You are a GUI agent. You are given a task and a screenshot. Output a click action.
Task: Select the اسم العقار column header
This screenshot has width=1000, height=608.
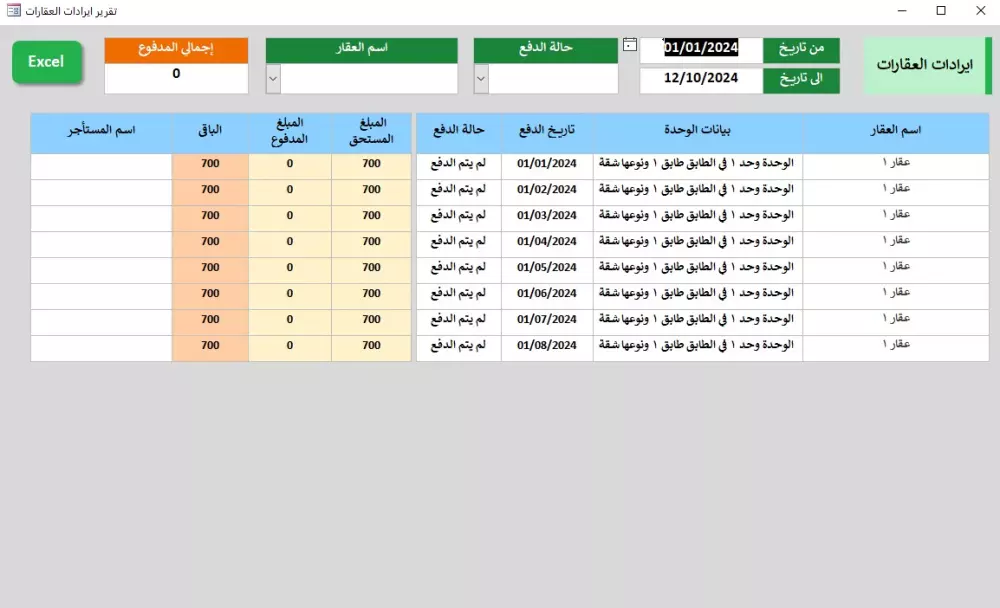coord(895,131)
